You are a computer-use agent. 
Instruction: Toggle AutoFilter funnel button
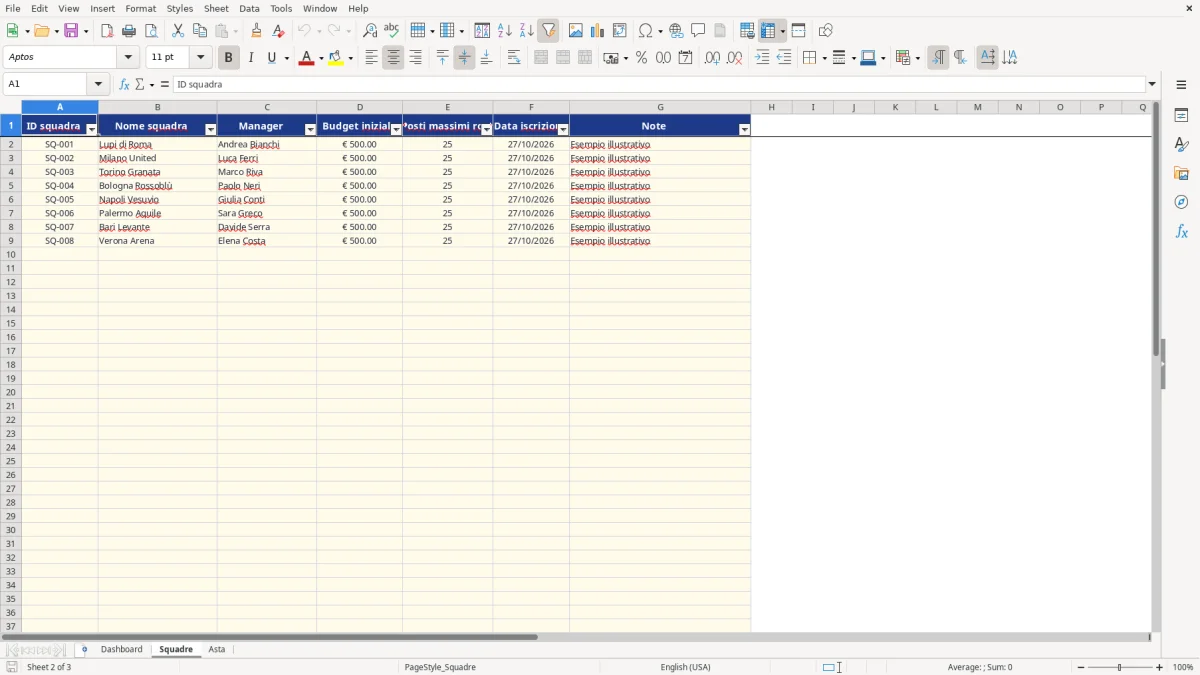549,31
